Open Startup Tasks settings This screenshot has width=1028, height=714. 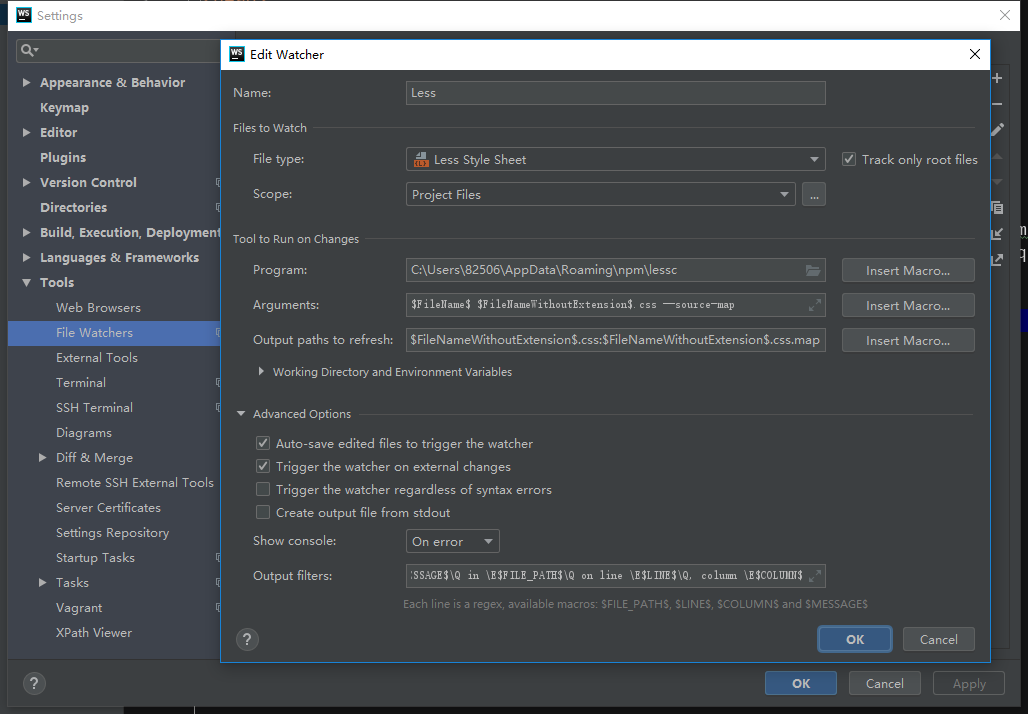pyautogui.click(x=95, y=557)
